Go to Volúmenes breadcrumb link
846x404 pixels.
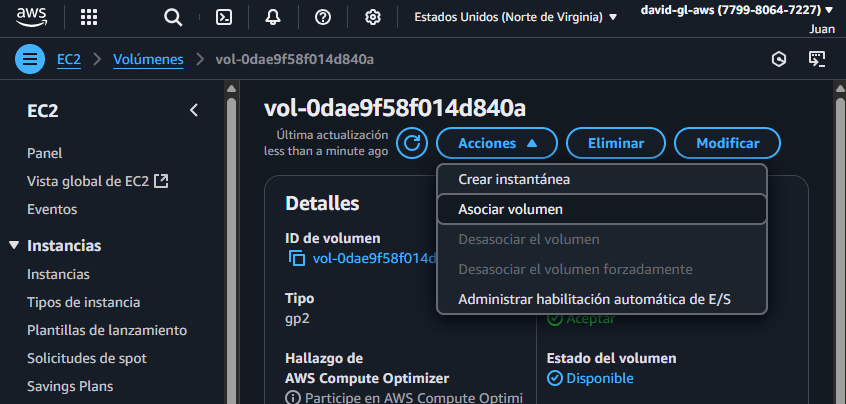[148, 59]
